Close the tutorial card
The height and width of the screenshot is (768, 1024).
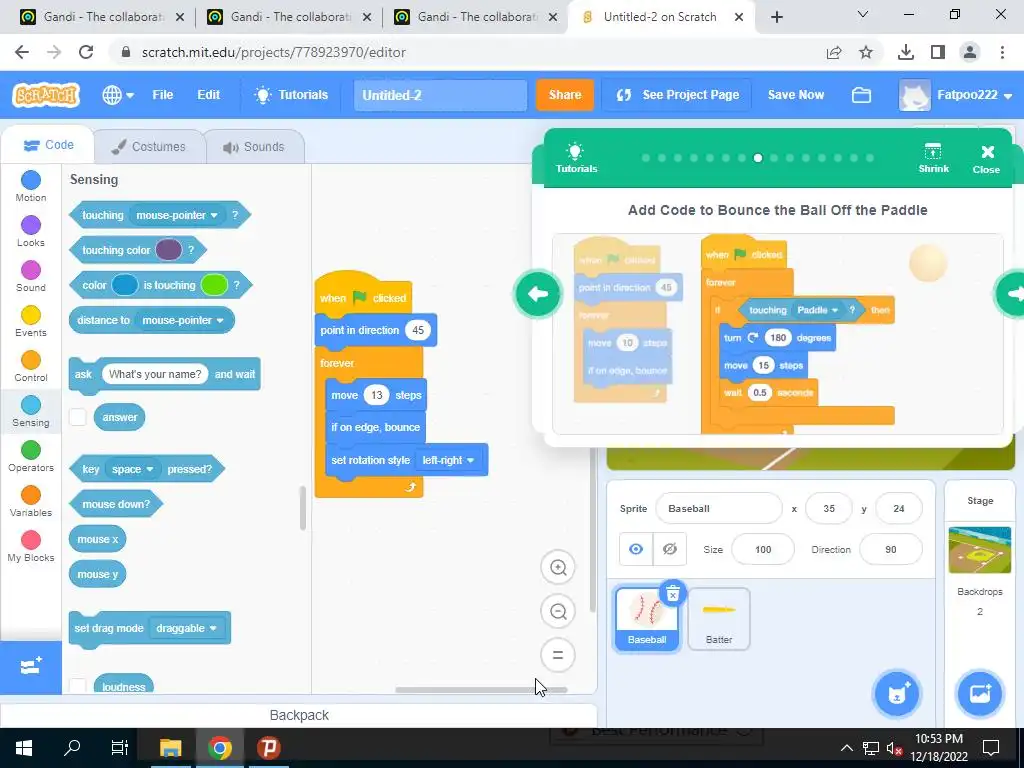pyautogui.click(x=986, y=159)
